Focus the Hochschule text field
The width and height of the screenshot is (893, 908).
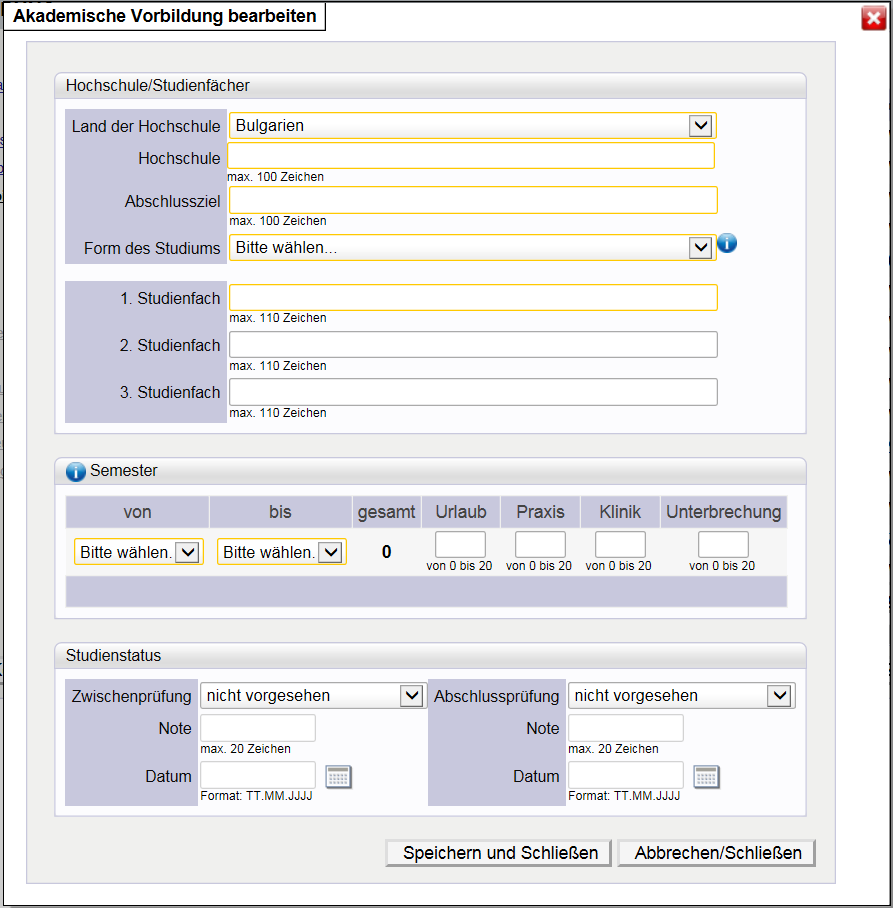[471, 156]
